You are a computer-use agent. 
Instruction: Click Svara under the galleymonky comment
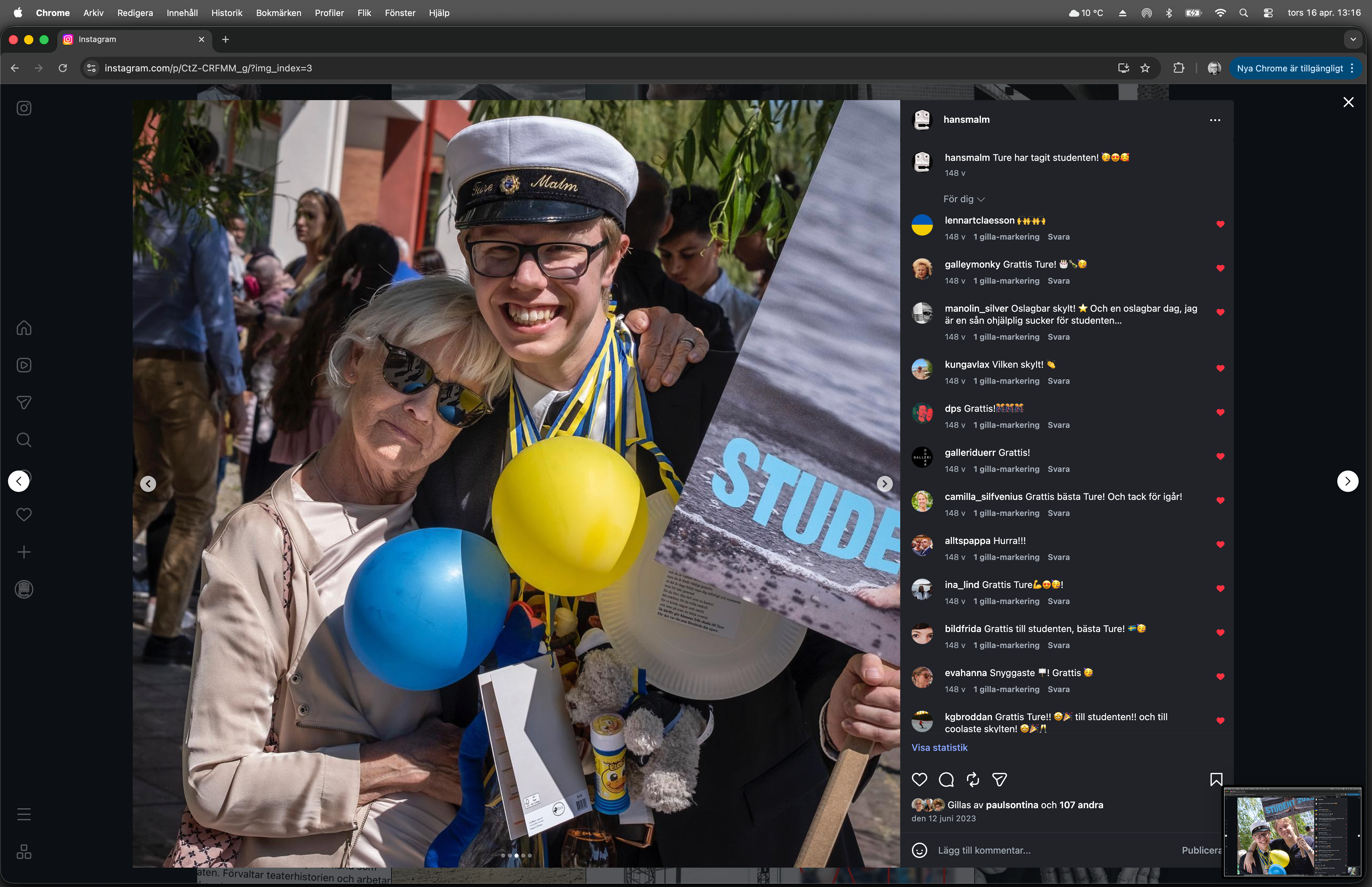pos(1058,281)
